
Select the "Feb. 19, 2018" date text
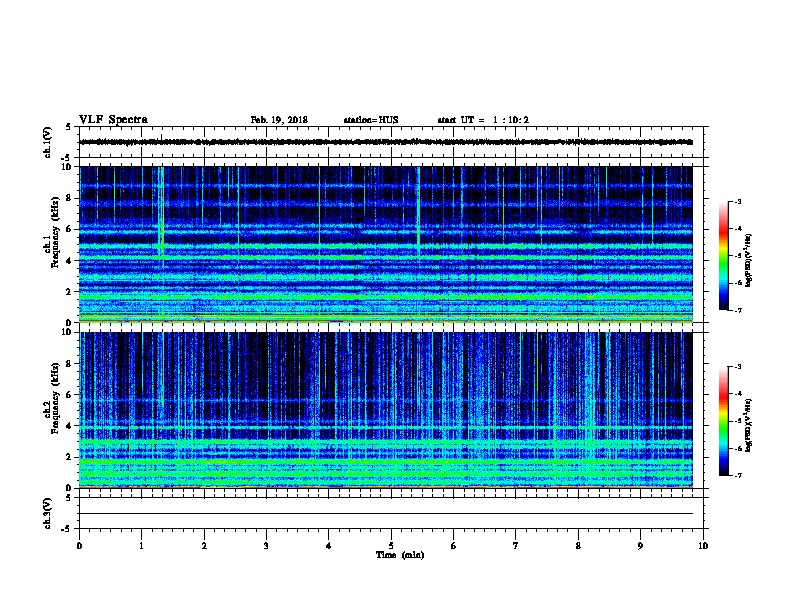[x=279, y=120]
